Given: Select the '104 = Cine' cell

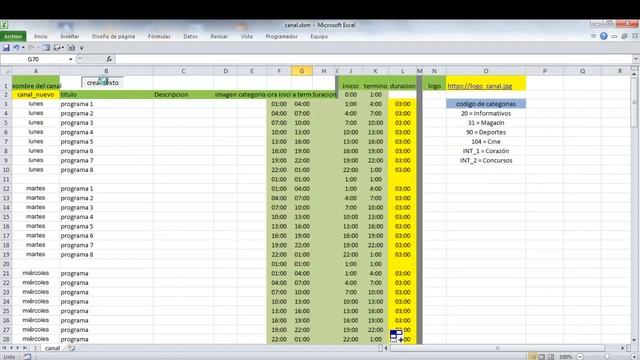Looking at the screenshot, I should (486, 141).
